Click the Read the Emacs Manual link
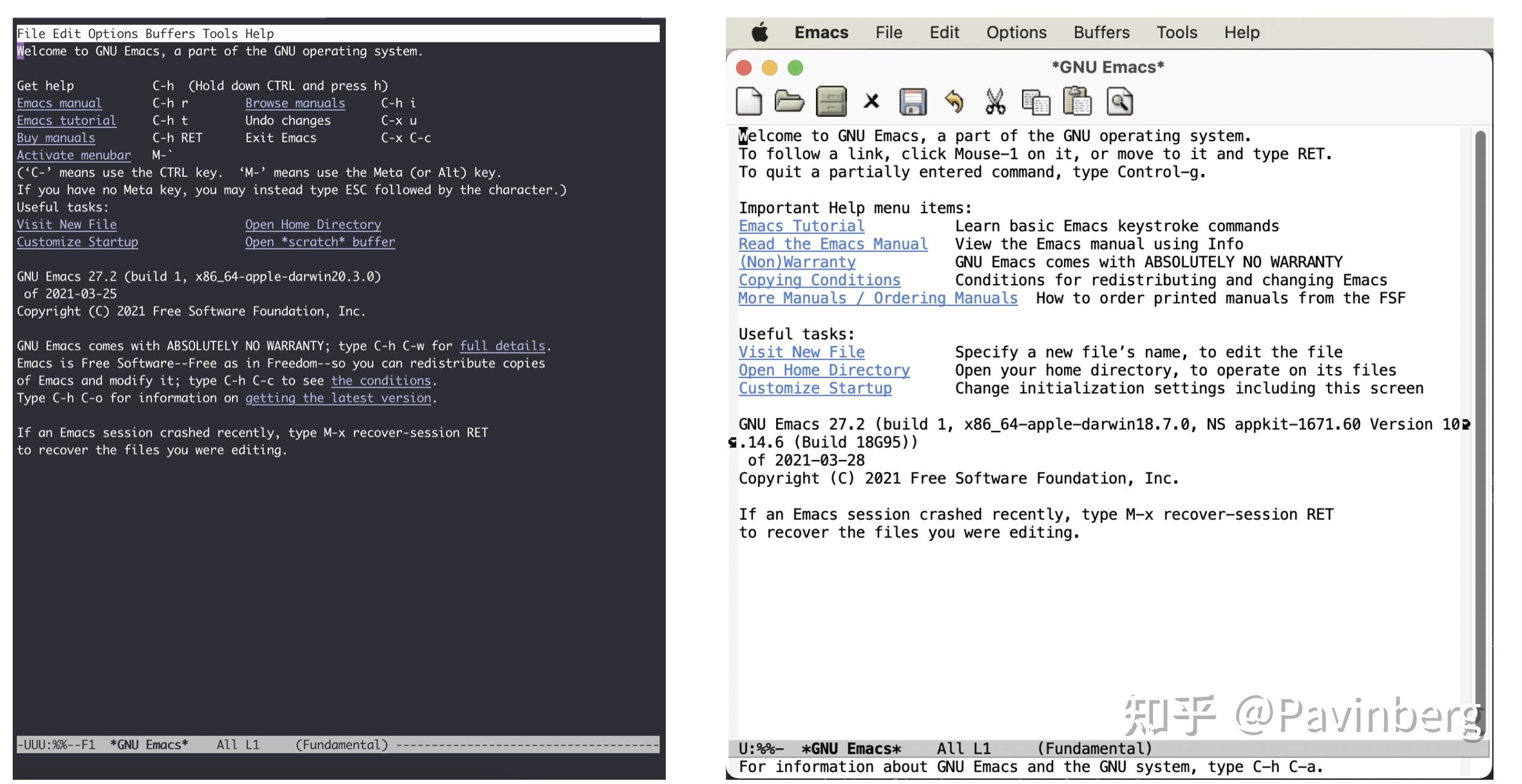Image resolution: width=1522 pixels, height=784 pixels. 832,244
